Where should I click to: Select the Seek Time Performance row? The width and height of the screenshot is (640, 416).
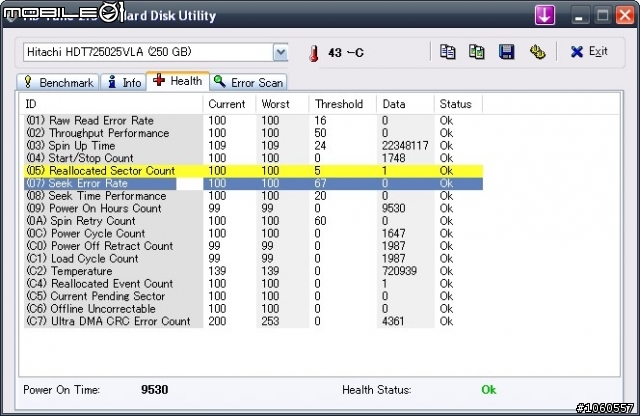(x=253, y=196)
